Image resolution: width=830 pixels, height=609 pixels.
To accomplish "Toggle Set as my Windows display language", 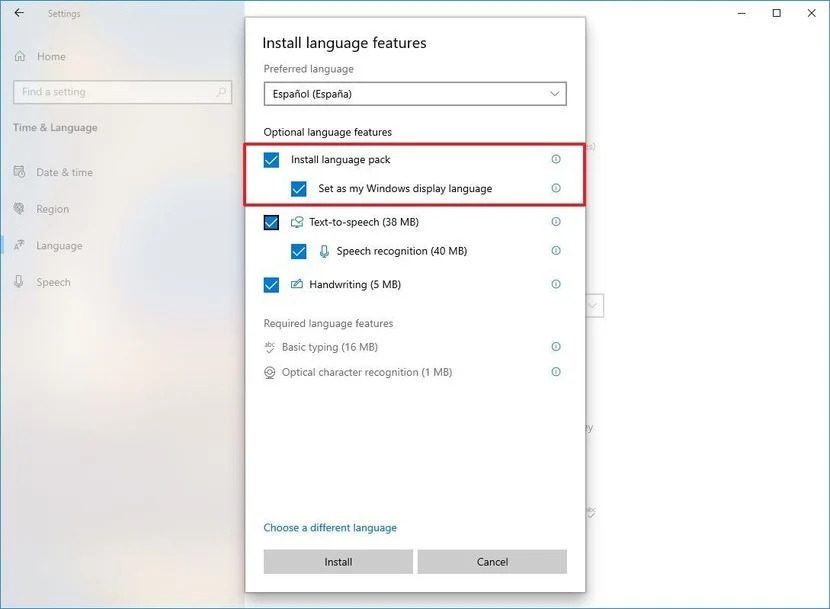I will click(x=298, y=189).
